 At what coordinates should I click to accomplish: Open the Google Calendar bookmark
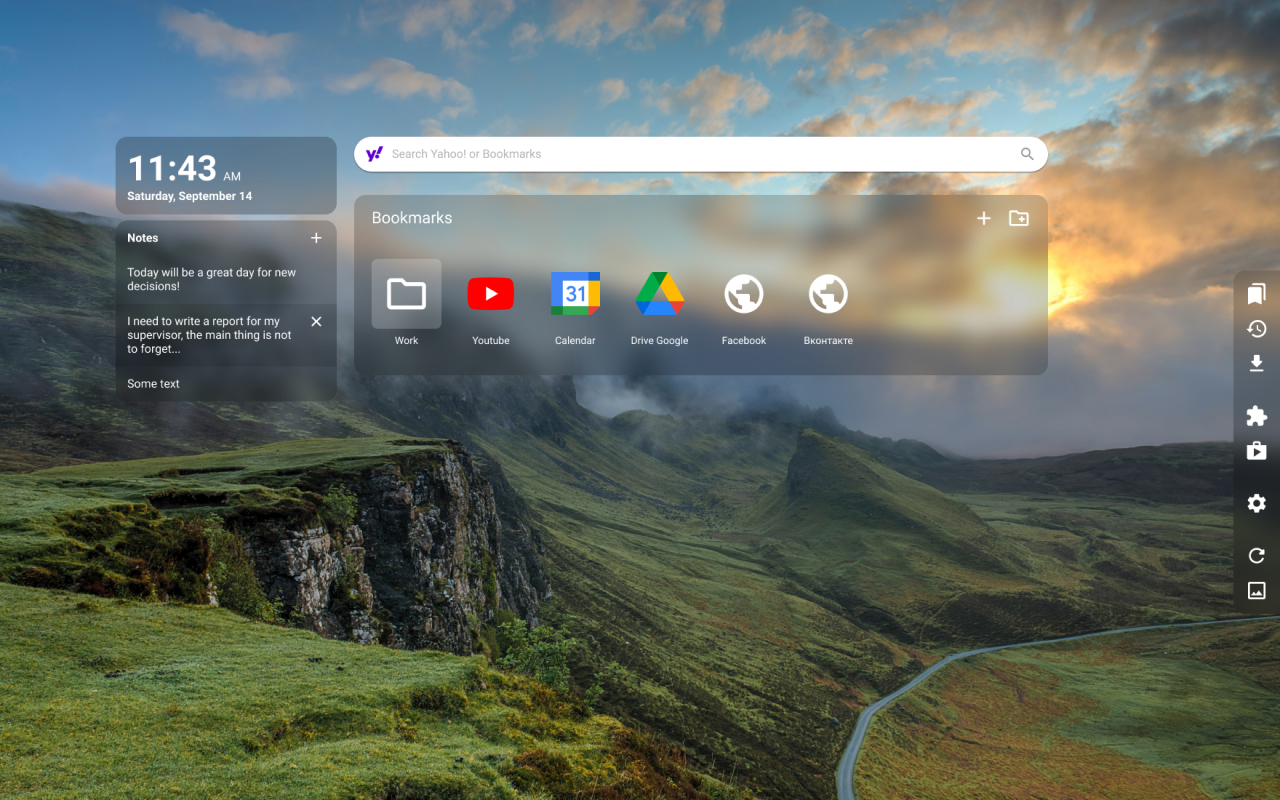575,303
